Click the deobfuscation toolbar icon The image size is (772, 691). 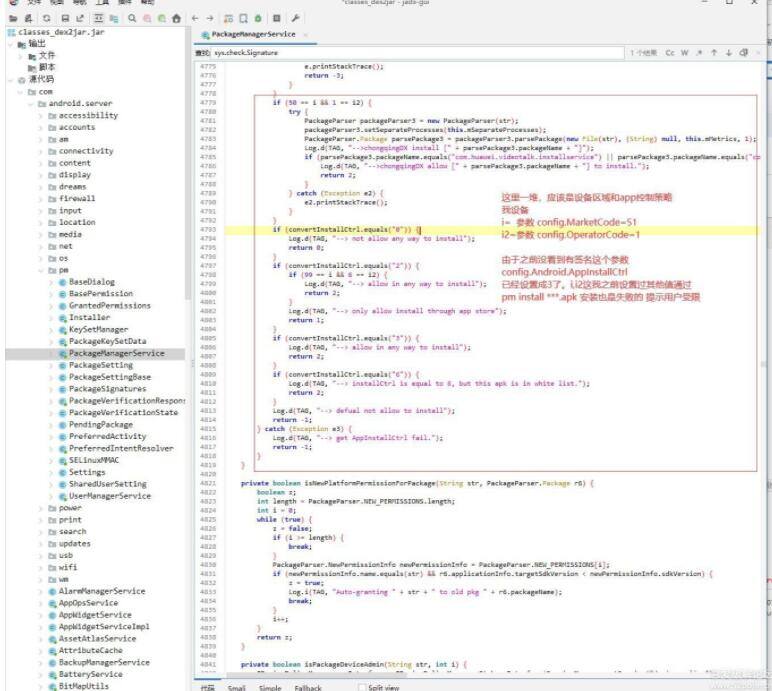pyautogui.click(x=228, y=19)
